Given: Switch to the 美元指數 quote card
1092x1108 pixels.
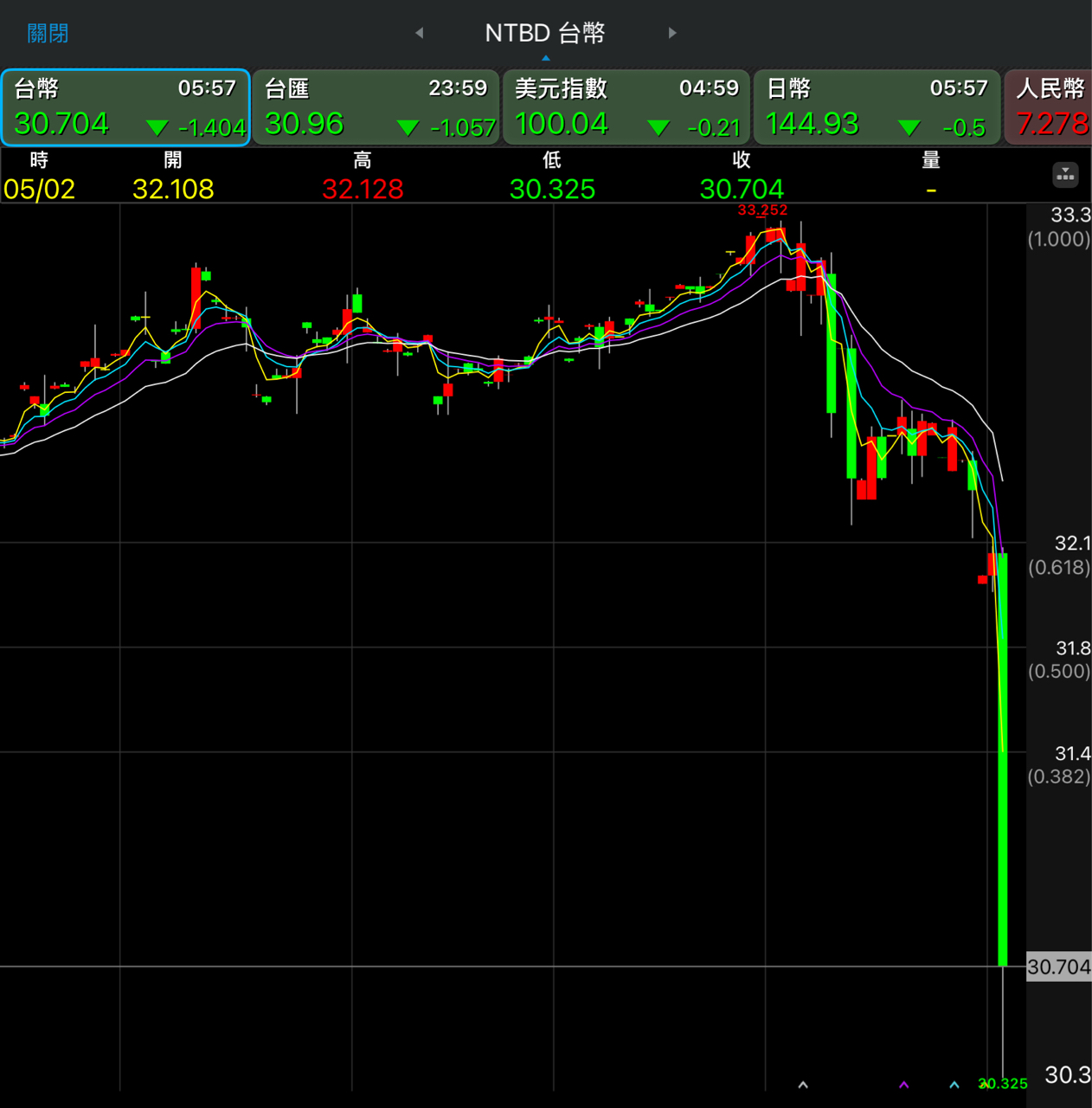Looking at the screenshot, I should [x=626, y=107].
